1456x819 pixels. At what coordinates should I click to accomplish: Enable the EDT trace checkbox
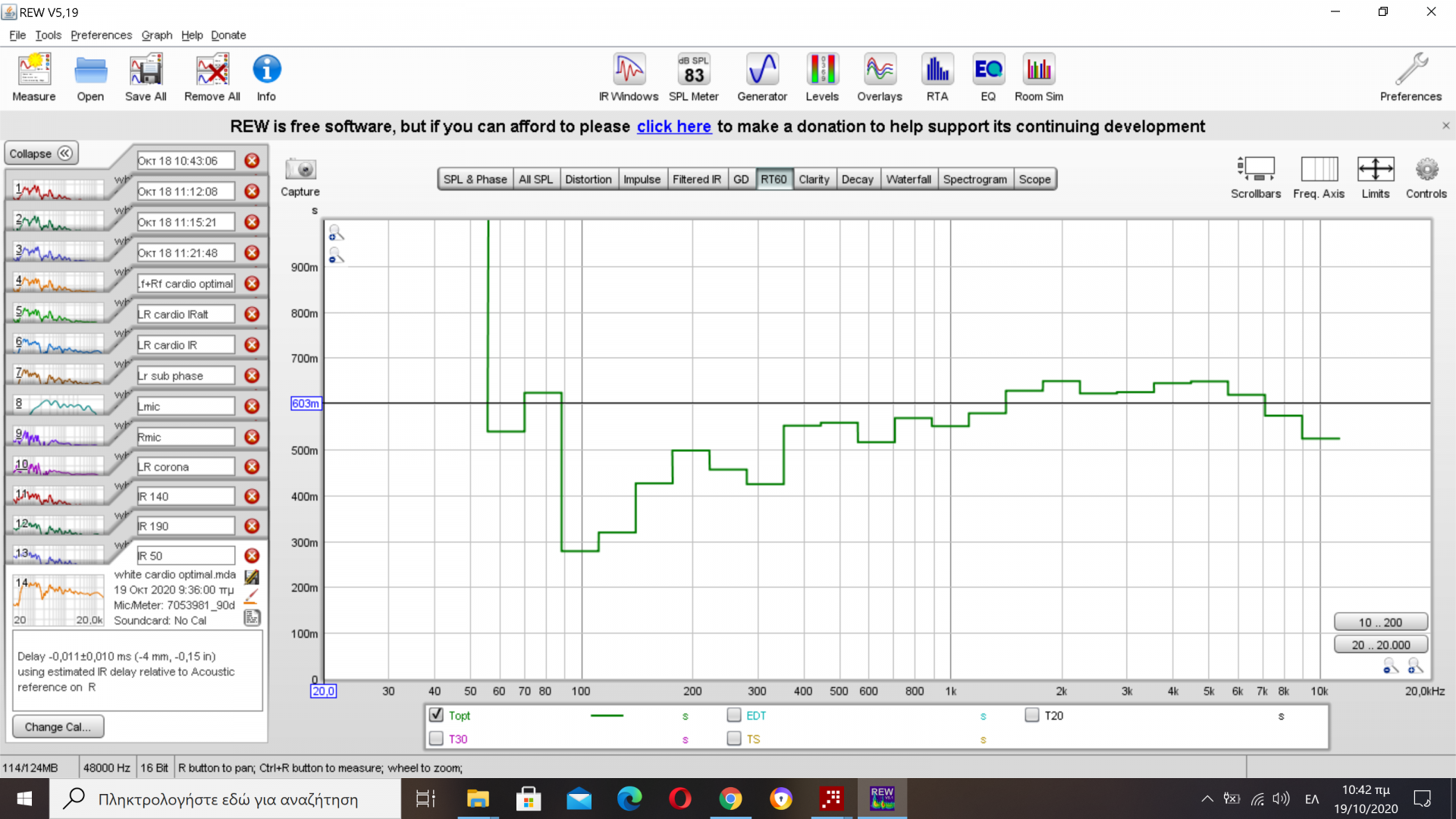coord(734,715)
